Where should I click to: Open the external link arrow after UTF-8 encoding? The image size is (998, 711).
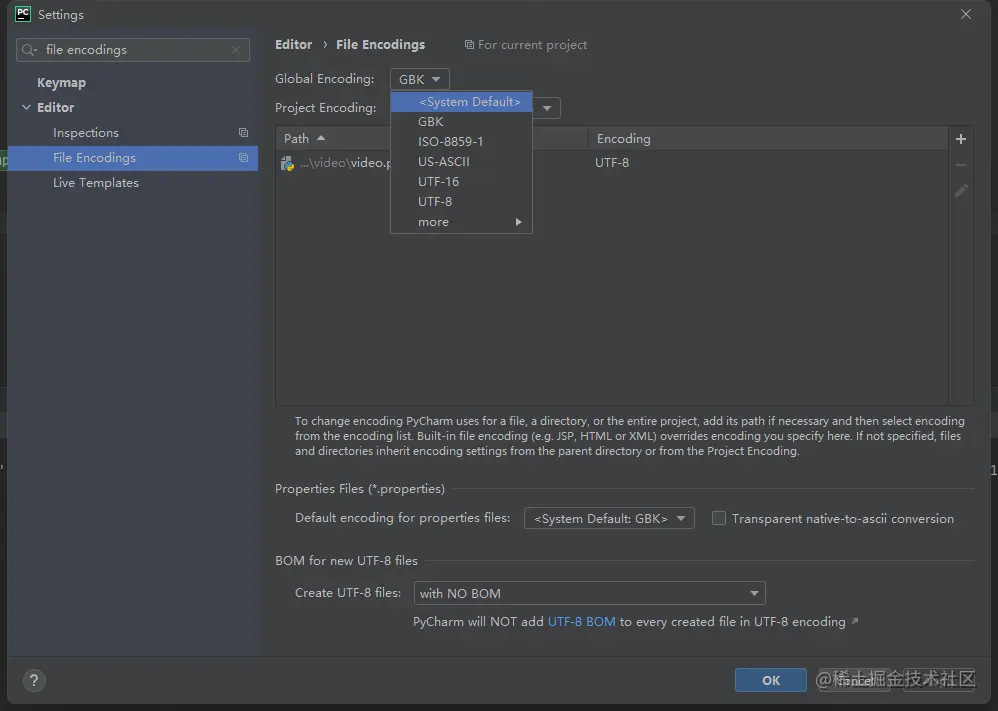pyautogui.click(x=855, y=621)
